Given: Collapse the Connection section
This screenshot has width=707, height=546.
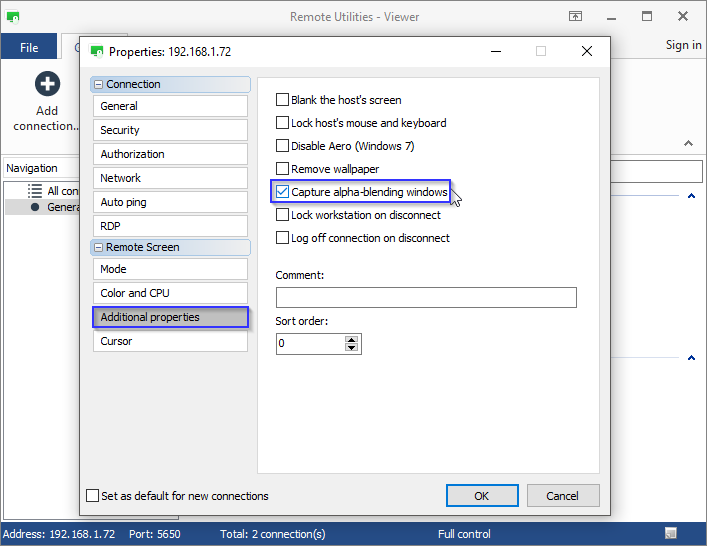Looking at the screenshot, I should pyautogui.click(x=99, y=85).
